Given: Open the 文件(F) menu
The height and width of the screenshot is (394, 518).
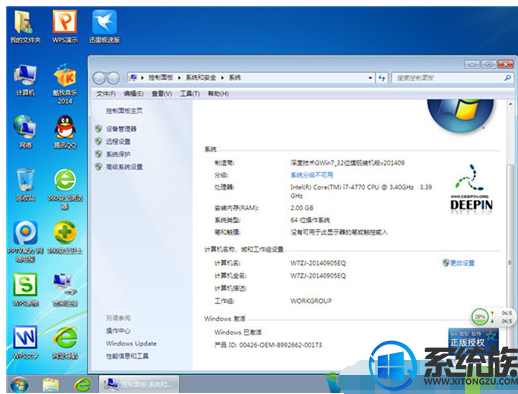Looking at the screenshot, I should (x=106, y=94).
